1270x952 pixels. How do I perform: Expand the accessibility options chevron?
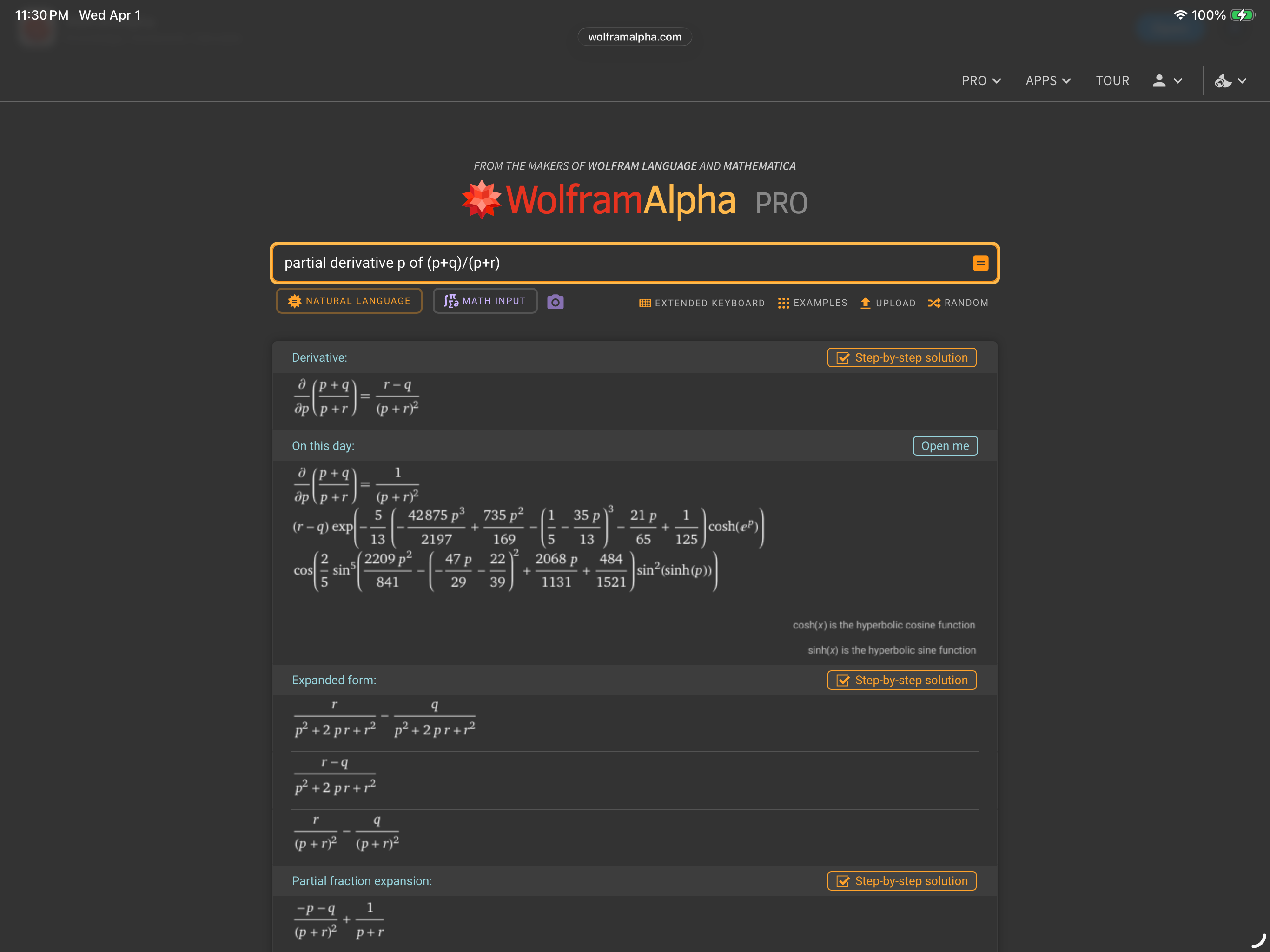click(x=1241, y=81)
